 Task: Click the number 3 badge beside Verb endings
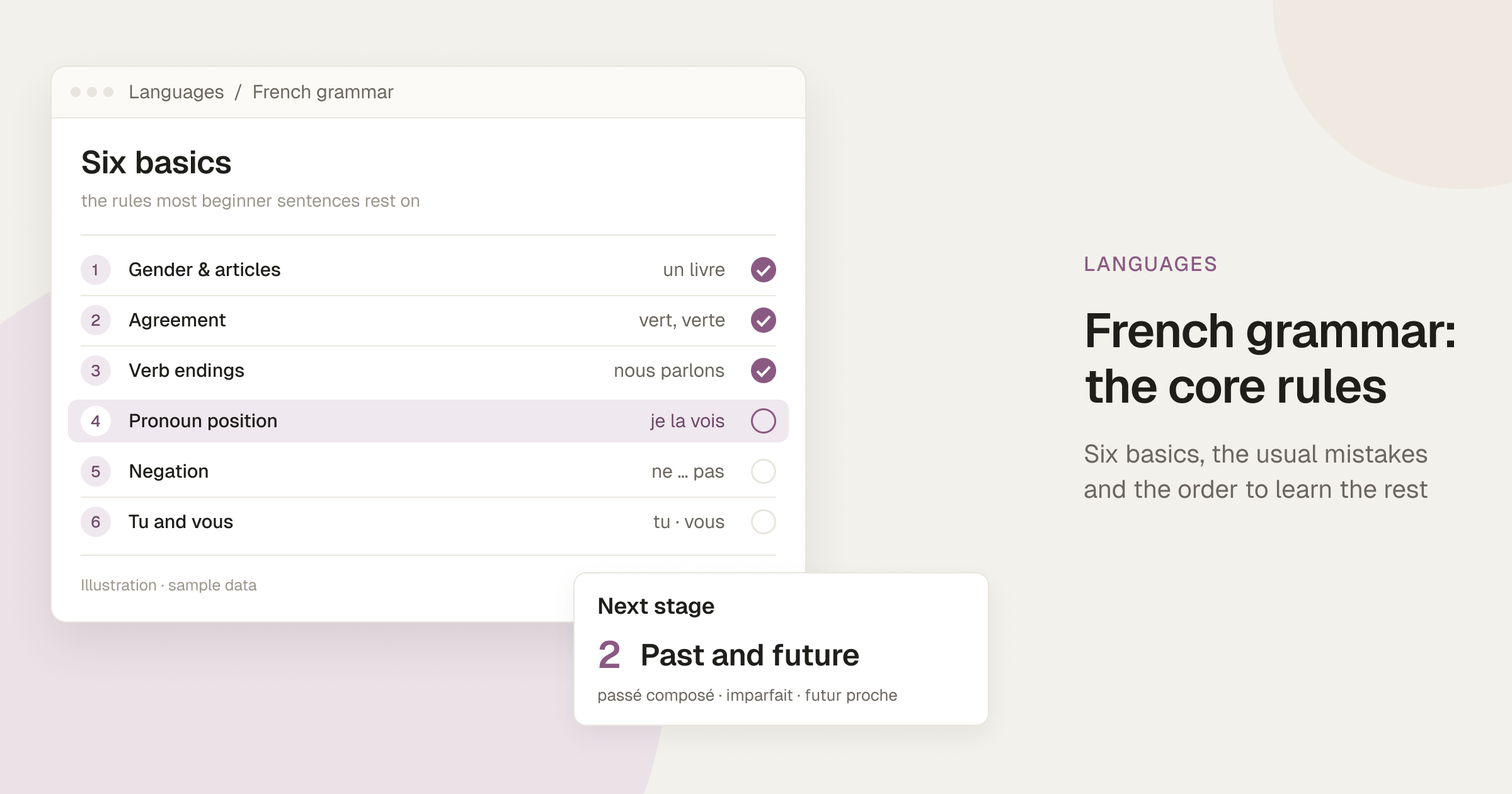[x=96, y=371]
